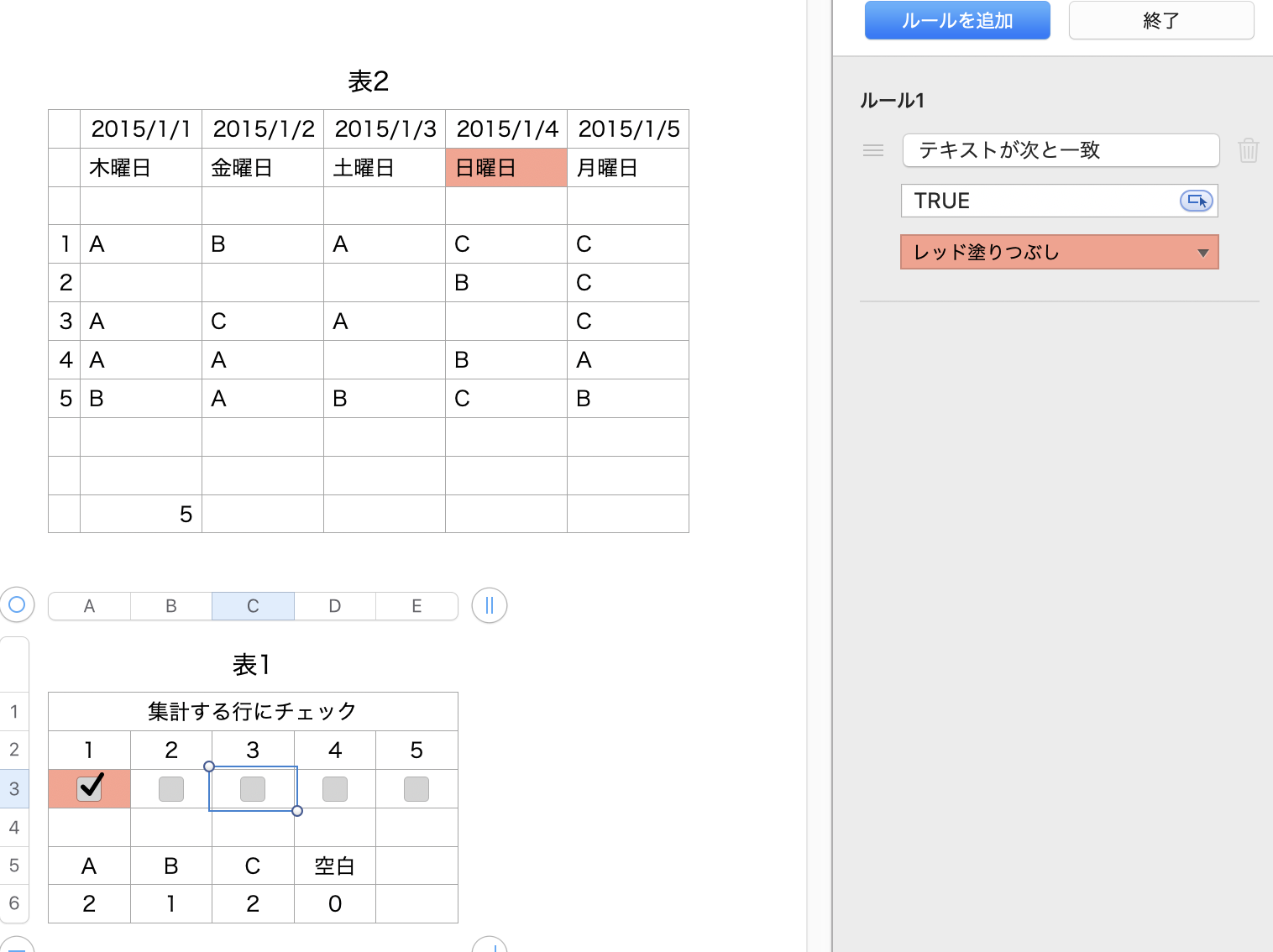Select column header C tab
1273x952 pixels.
click(x=253, y=606)
